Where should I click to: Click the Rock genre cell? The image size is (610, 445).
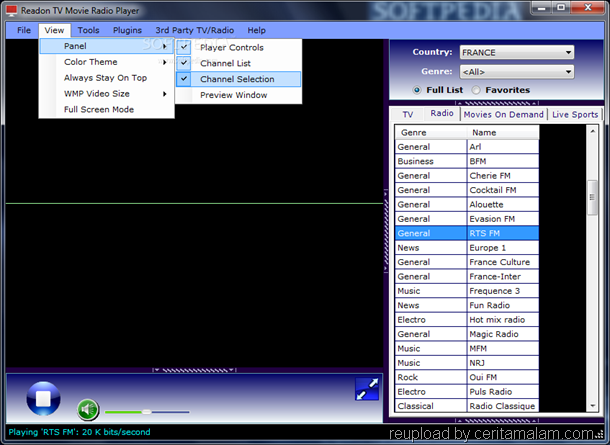point(431,377)
